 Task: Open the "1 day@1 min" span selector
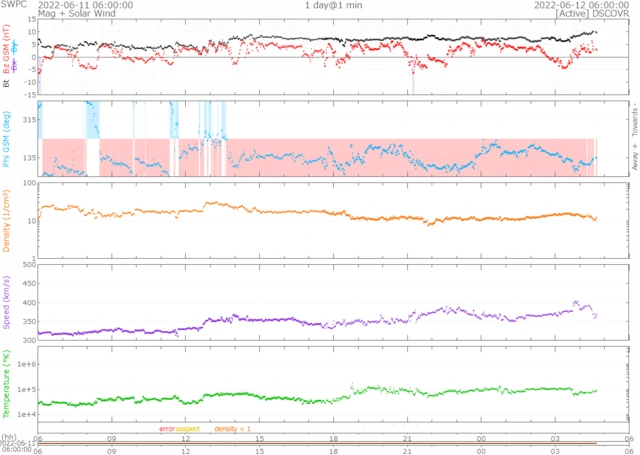(x=333, y=5)
